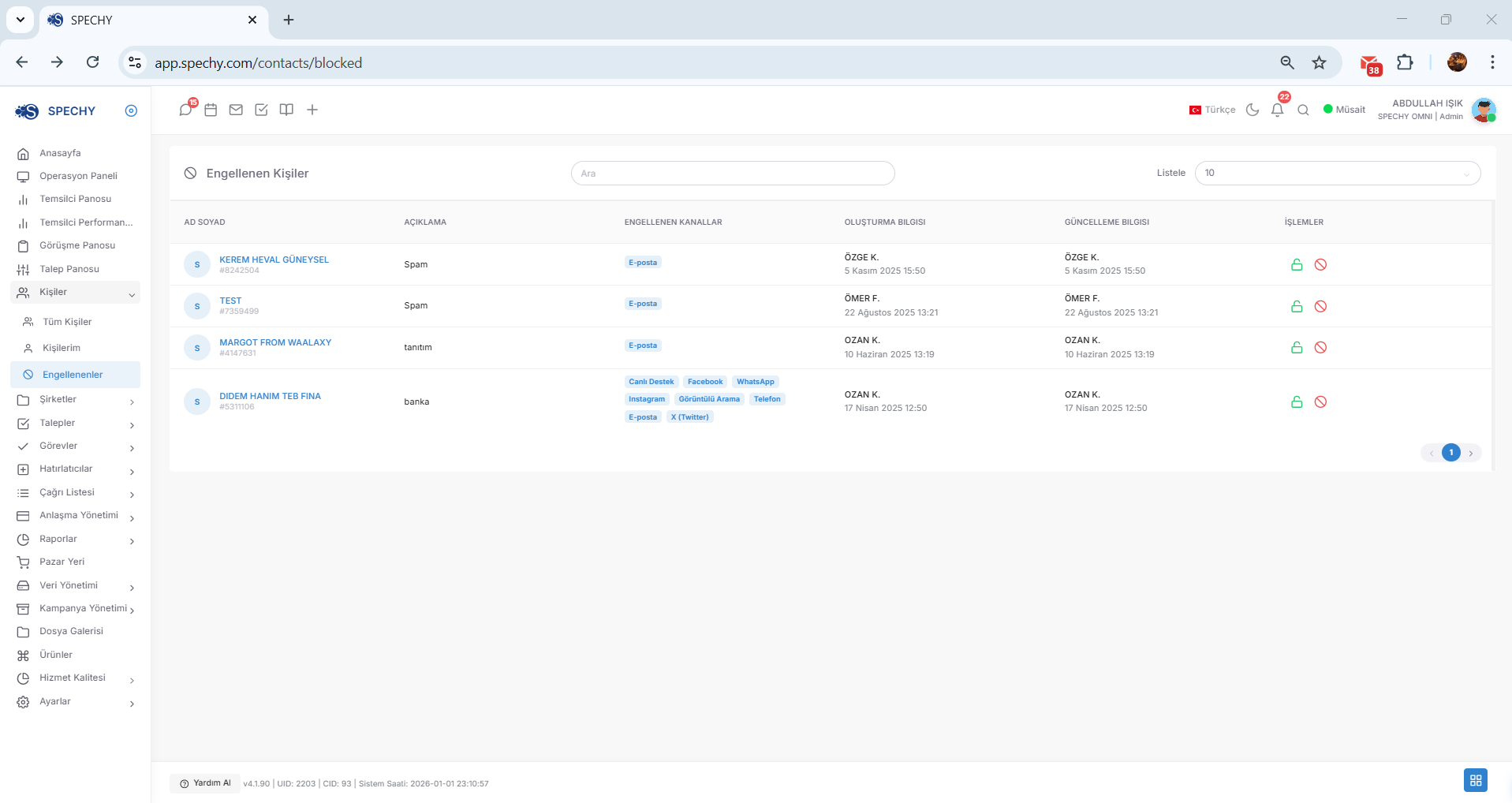Open the calendar icon in top toolbar
The height and width of the screenshot is (803, 1512).
click(211, 110)
